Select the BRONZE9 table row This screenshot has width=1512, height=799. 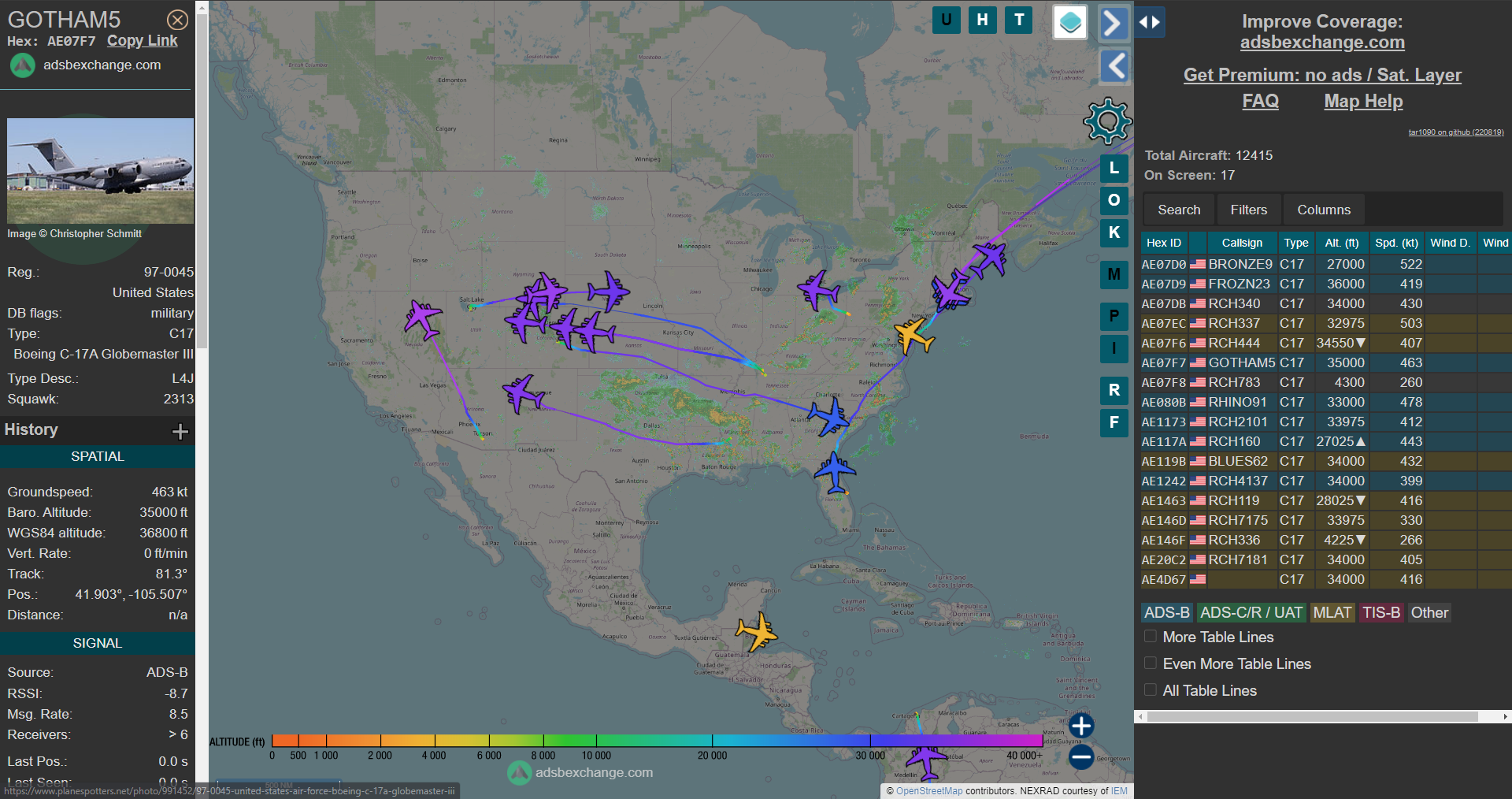pyautogui.click(x=1326, y=264)
